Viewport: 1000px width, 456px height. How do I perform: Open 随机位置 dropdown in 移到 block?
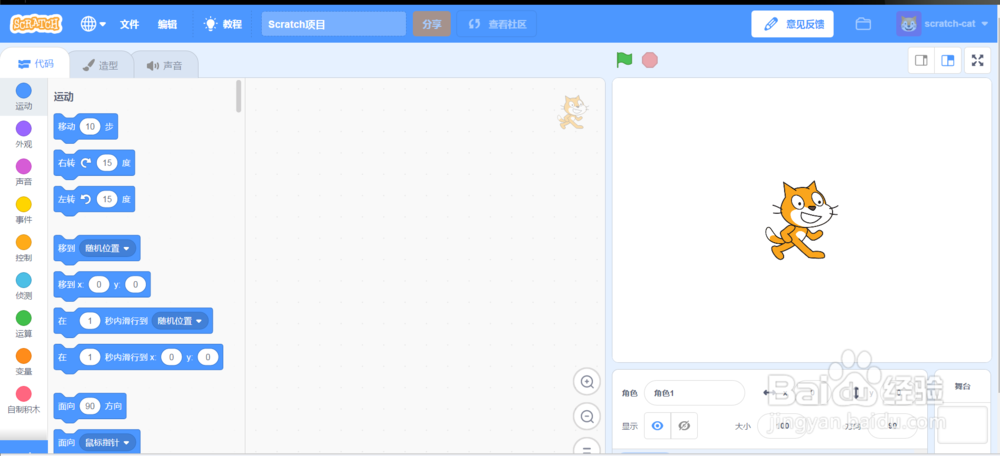(x=107, y=248)
